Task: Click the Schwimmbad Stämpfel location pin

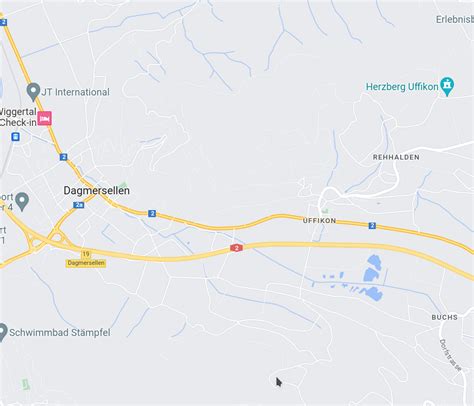Action: [x=2, y=332]
